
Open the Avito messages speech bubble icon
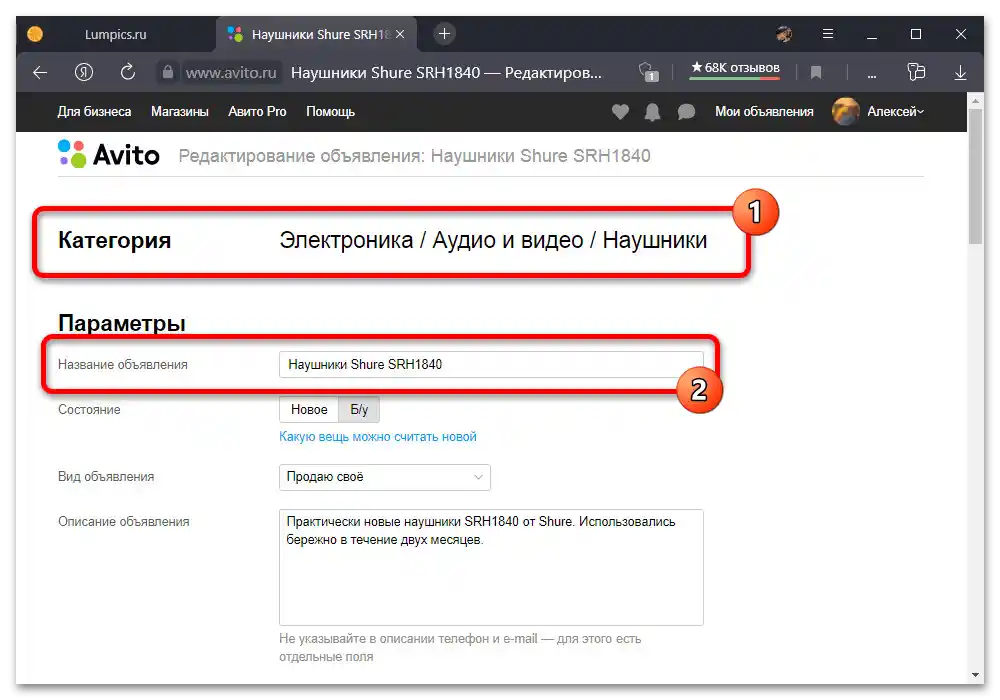tap(686, 112)
